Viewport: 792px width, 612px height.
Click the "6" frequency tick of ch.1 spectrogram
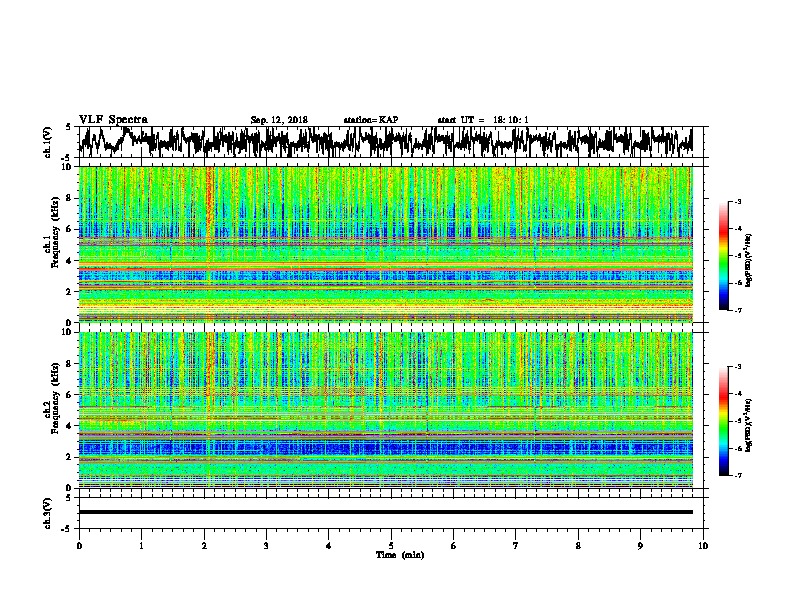pyautogui.click(x=70, y=229)
